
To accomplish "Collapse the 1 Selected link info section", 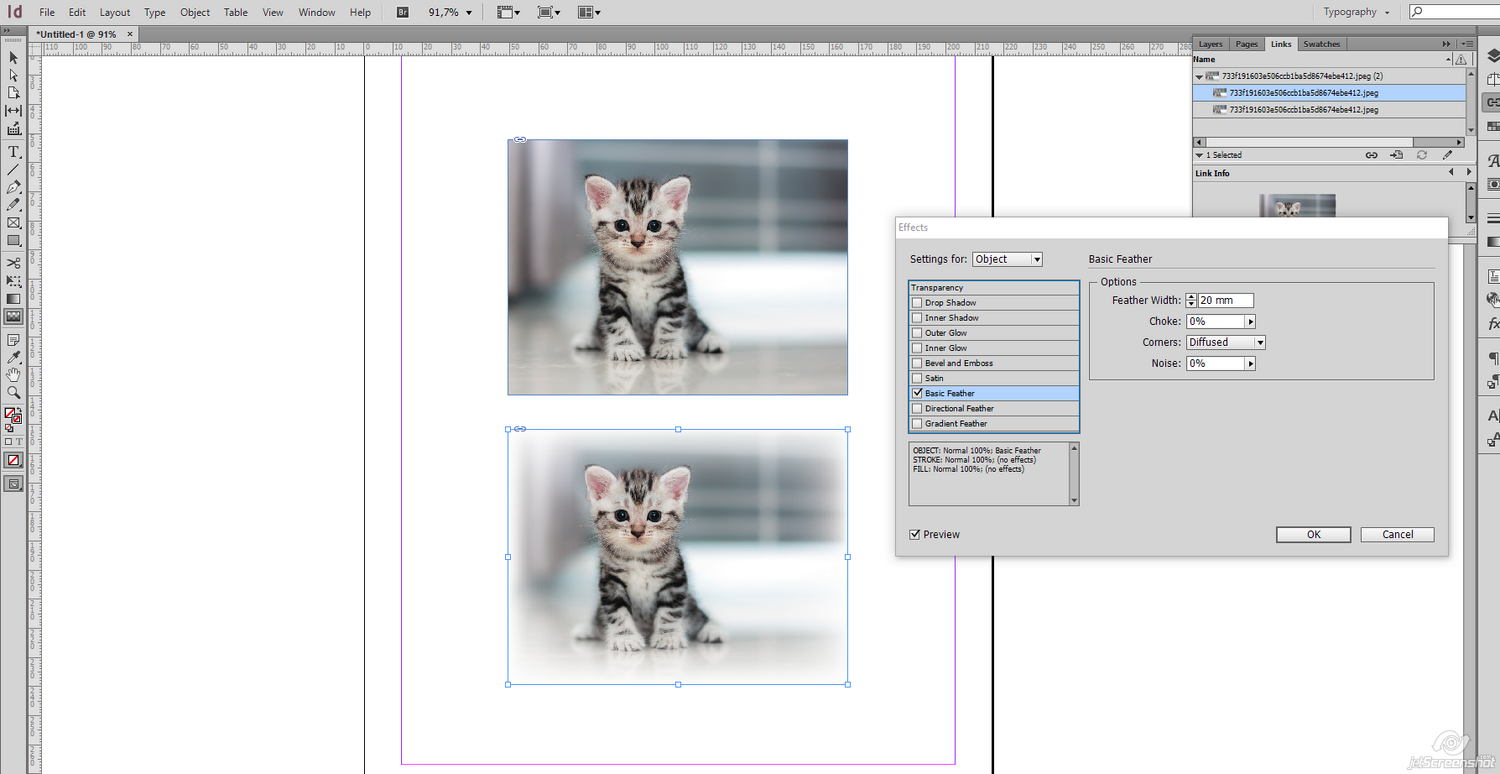I will 1200,155.
